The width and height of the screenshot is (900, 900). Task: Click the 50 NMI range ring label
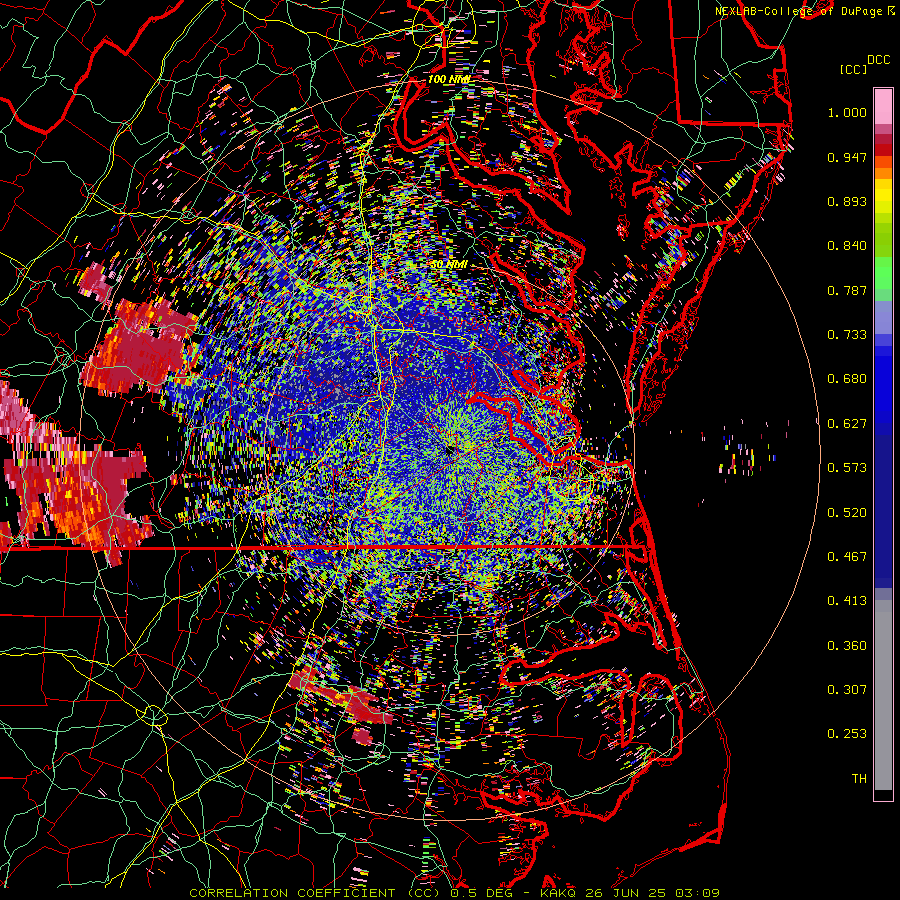(449, 265)
